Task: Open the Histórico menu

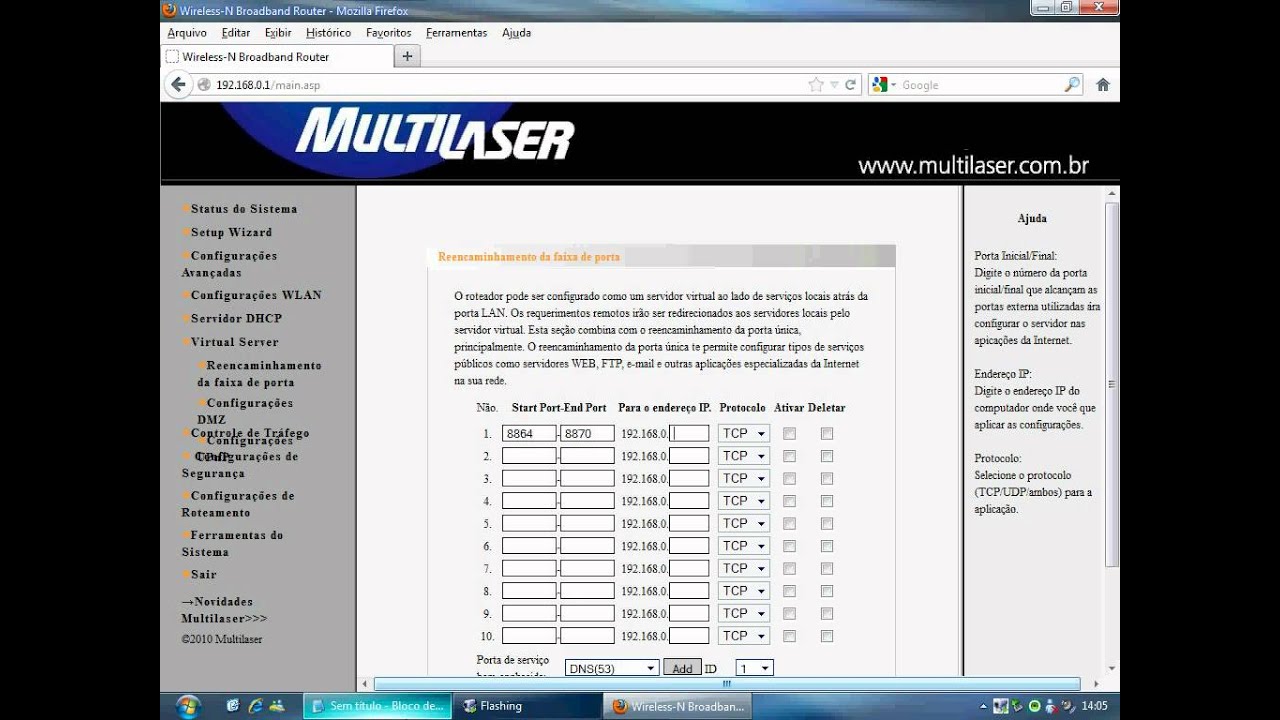Action: pyautogui.click(x=329, y=33)
